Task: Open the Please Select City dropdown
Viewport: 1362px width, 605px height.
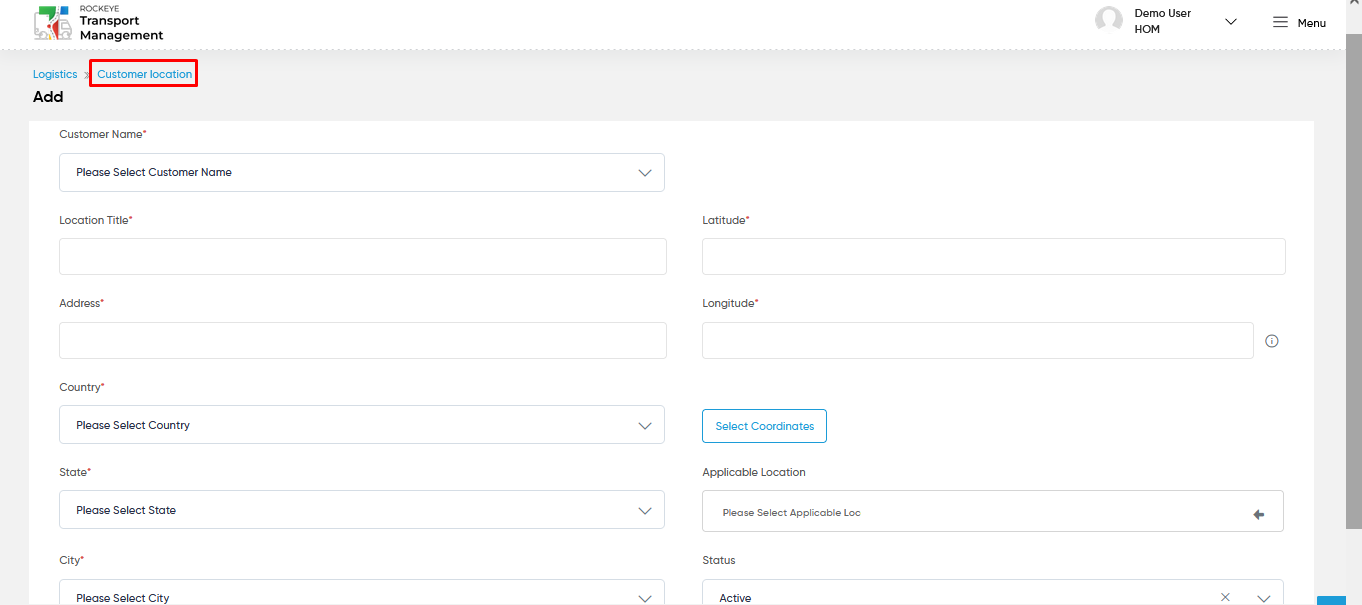Action: click(x=362, y=593)
